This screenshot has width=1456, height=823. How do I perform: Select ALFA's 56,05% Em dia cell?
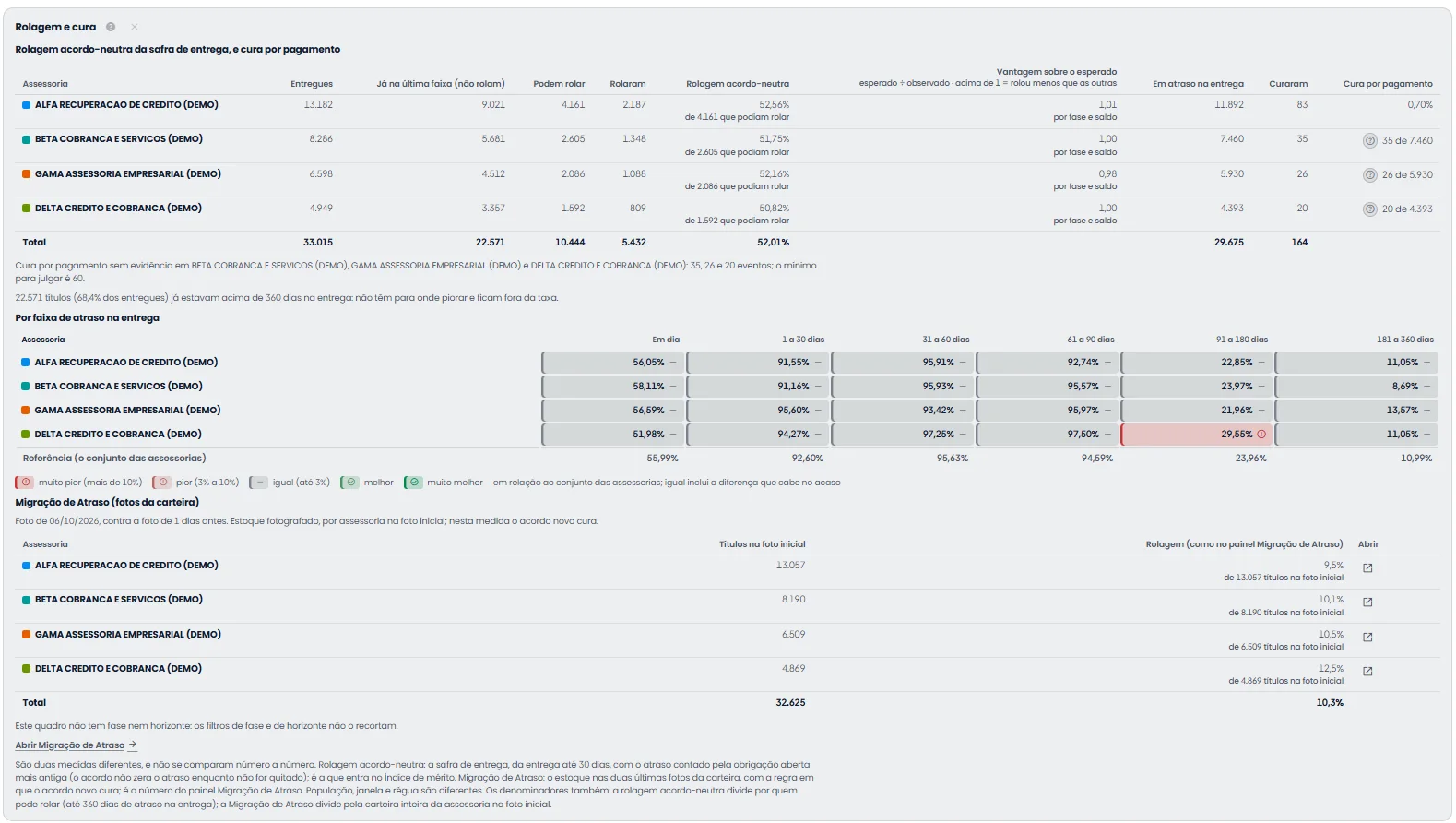[x=612, y=363]
